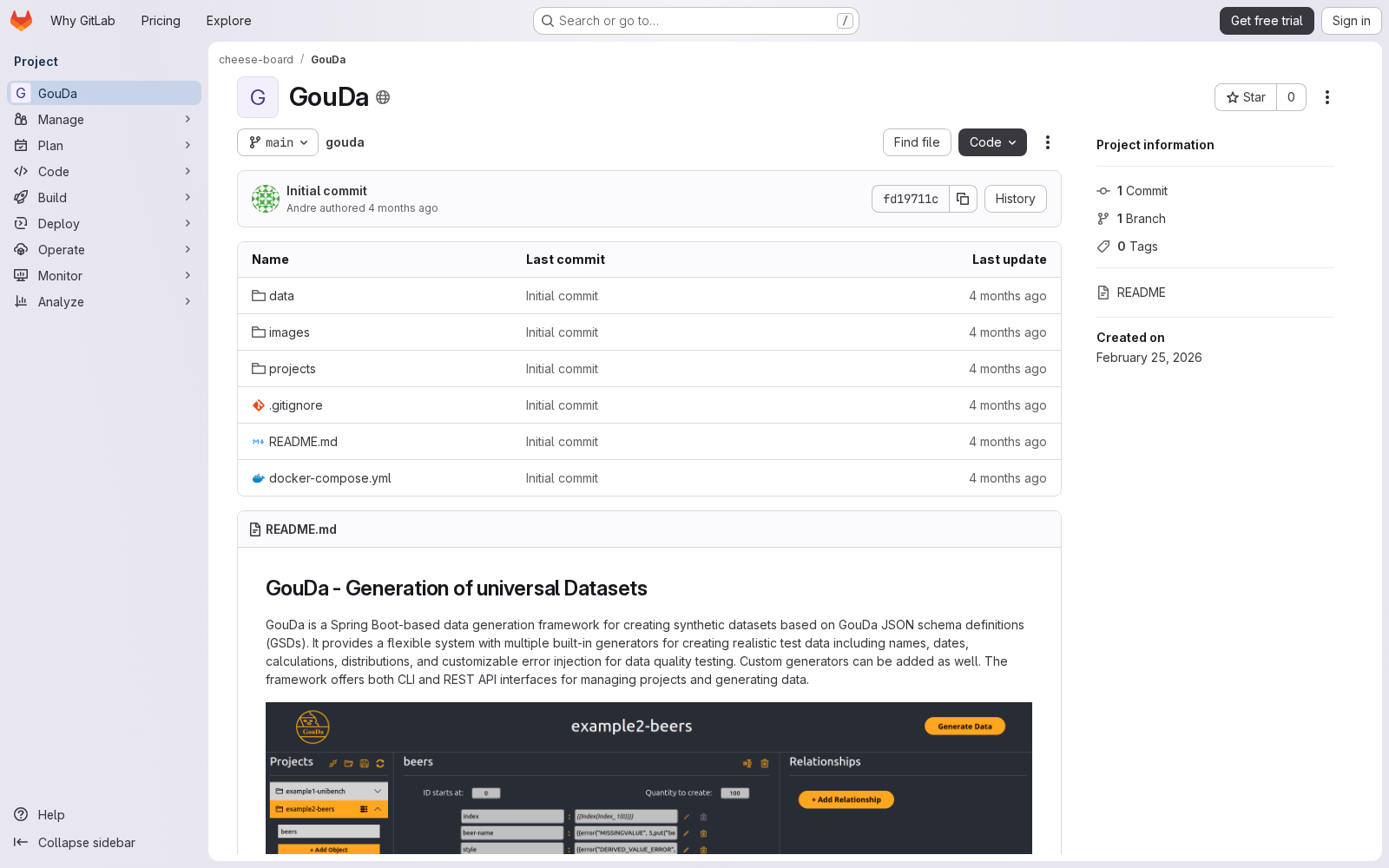Screen dimensions: 1389x868
Task: Click the Analyze chart icon
Action: [21, 302]
